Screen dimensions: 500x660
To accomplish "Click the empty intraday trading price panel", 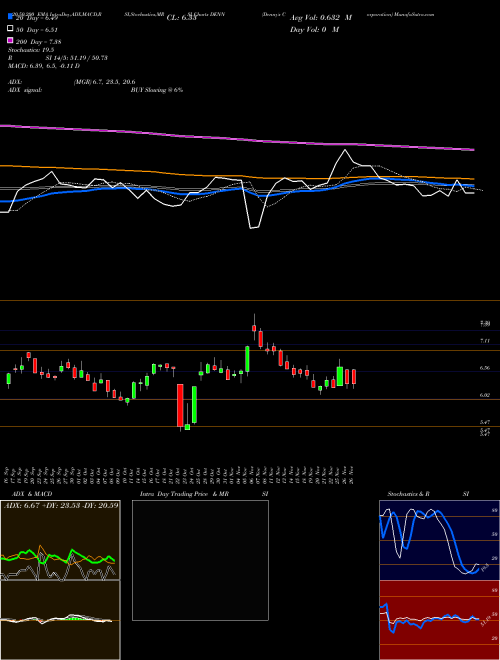I will click(x=200, y=560).
